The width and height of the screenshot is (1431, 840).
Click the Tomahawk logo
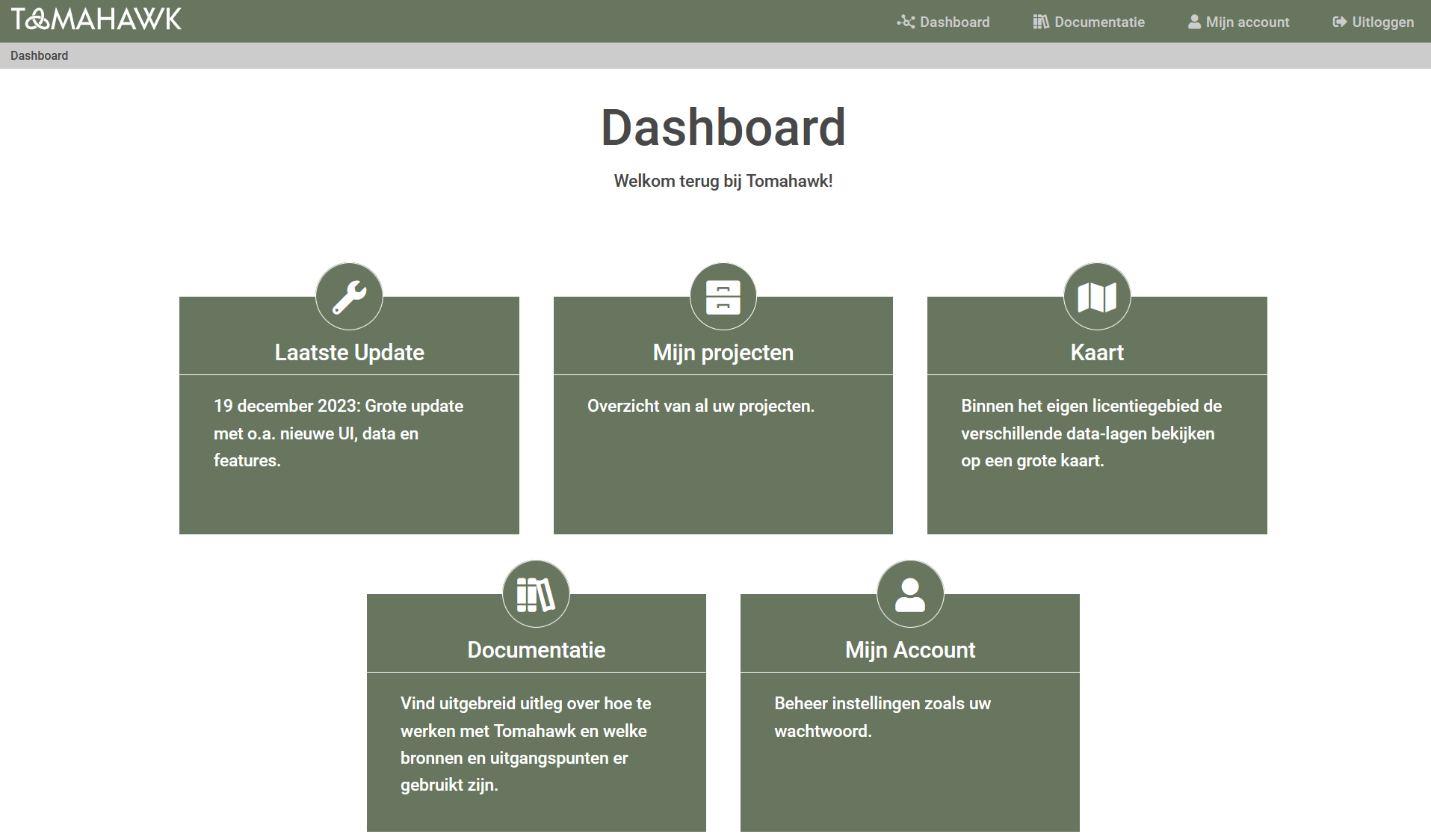coord(96,19)
